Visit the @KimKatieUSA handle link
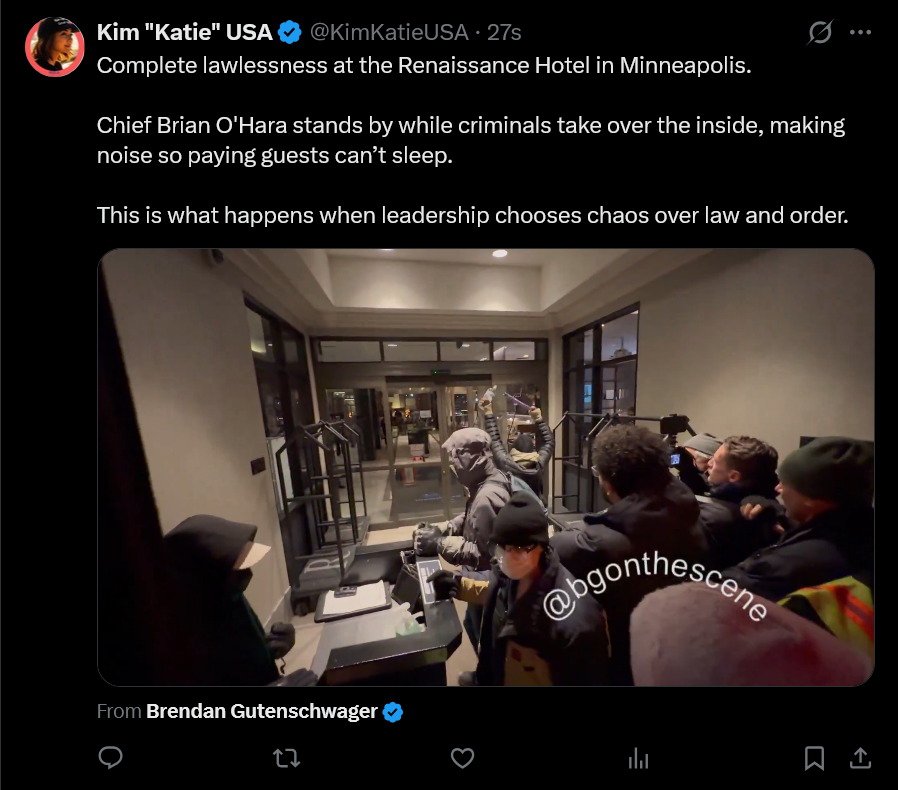This screenshot has height=790, width=898. pos(389,32)
